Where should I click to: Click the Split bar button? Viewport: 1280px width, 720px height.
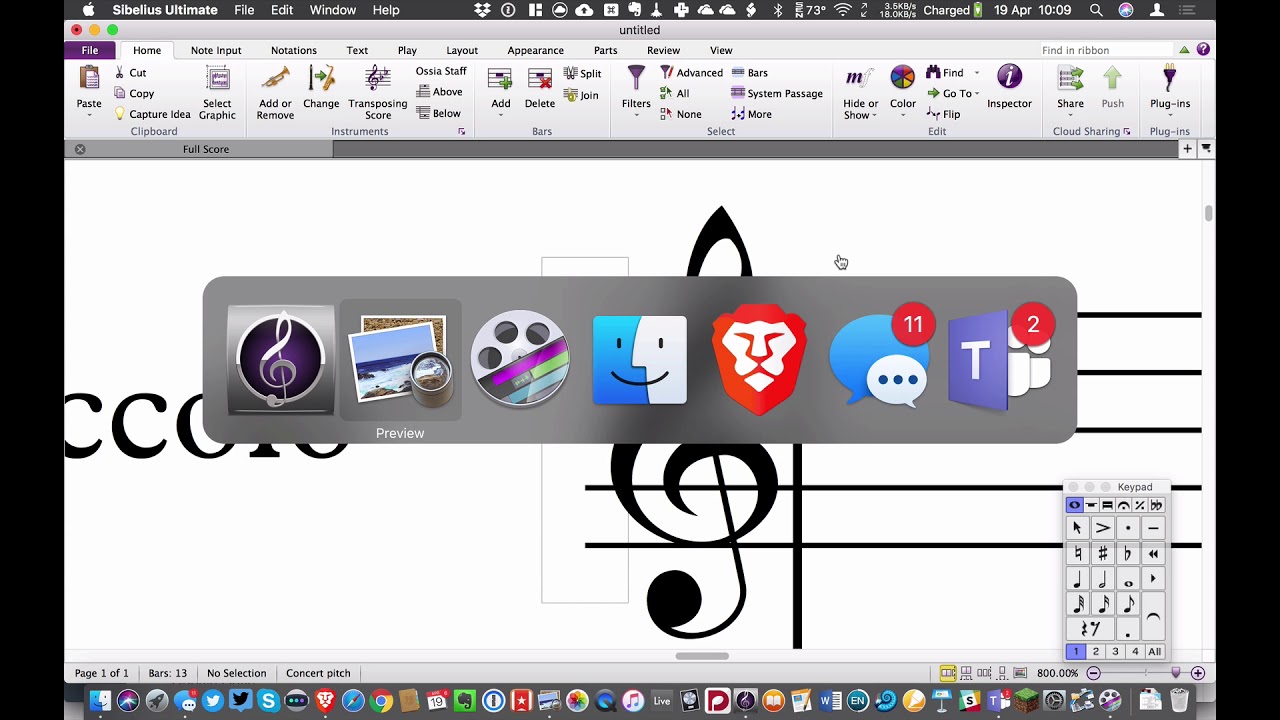[582, 73]
